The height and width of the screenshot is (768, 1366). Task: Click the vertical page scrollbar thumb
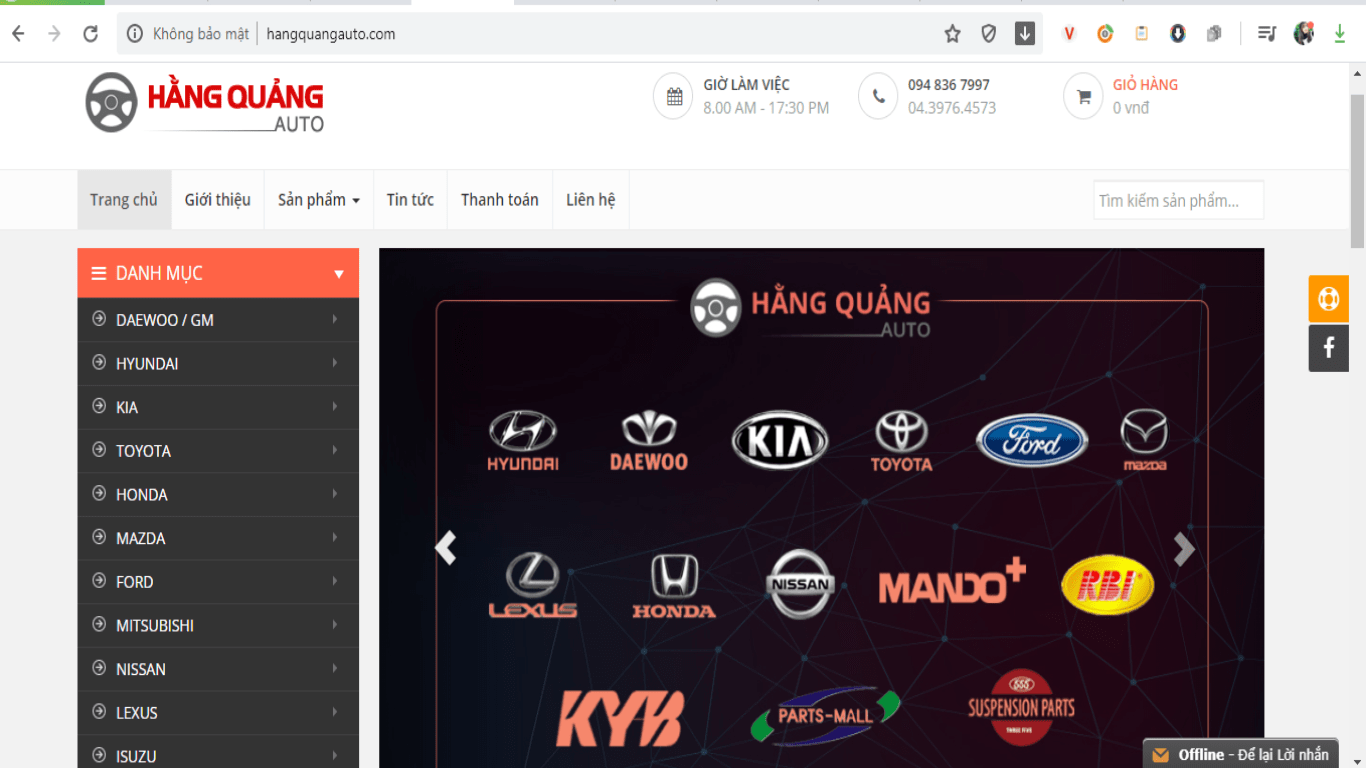click(1357, 170)
